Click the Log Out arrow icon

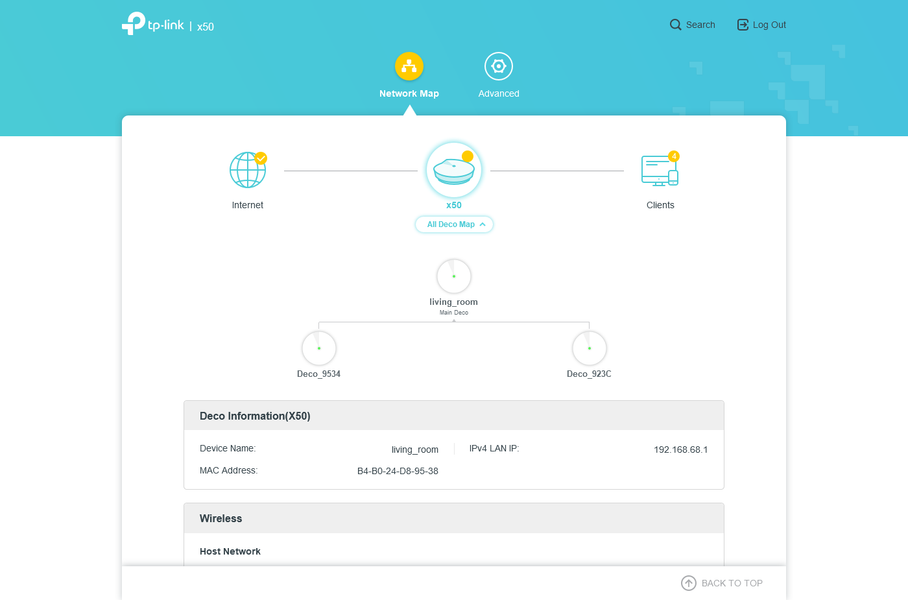(x=742, y=25)
